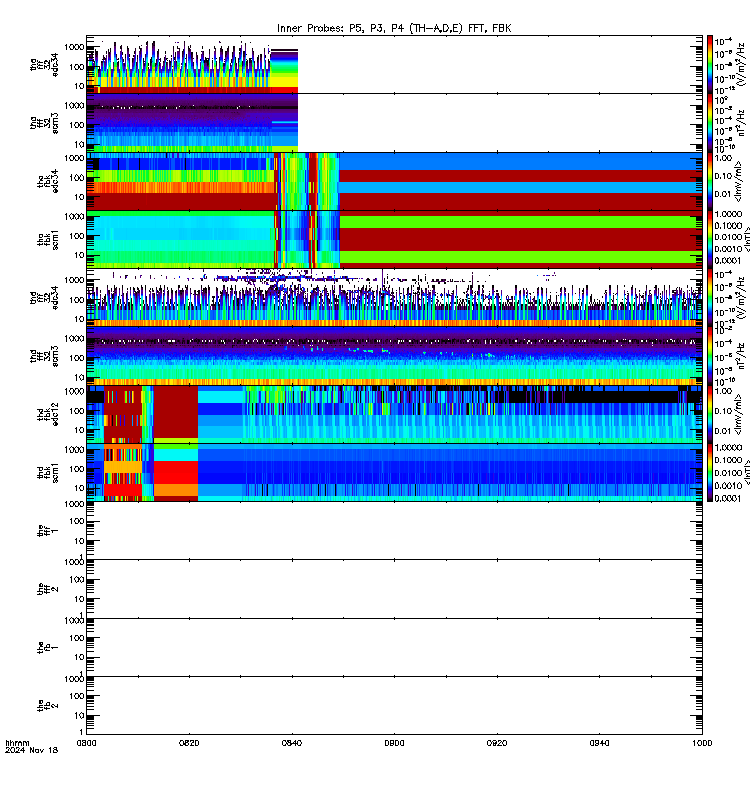Click the "hhmm" time format label

point(17,743)
